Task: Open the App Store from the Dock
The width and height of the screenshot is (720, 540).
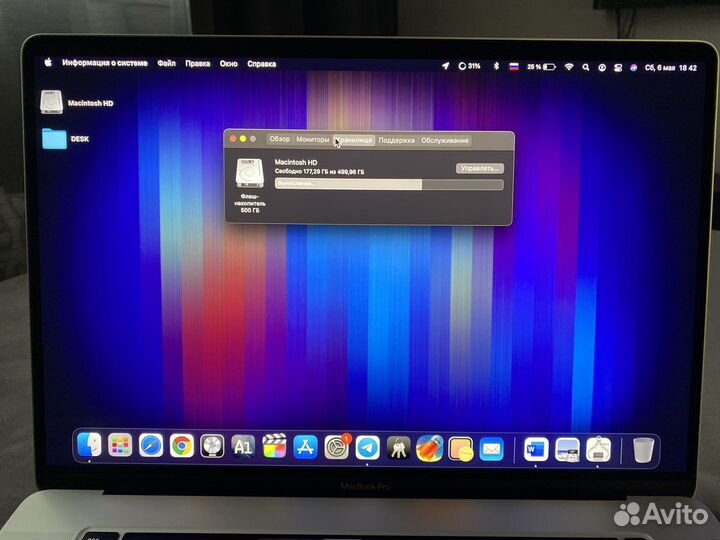Action: pyautogui.click(x=305, y=447)
